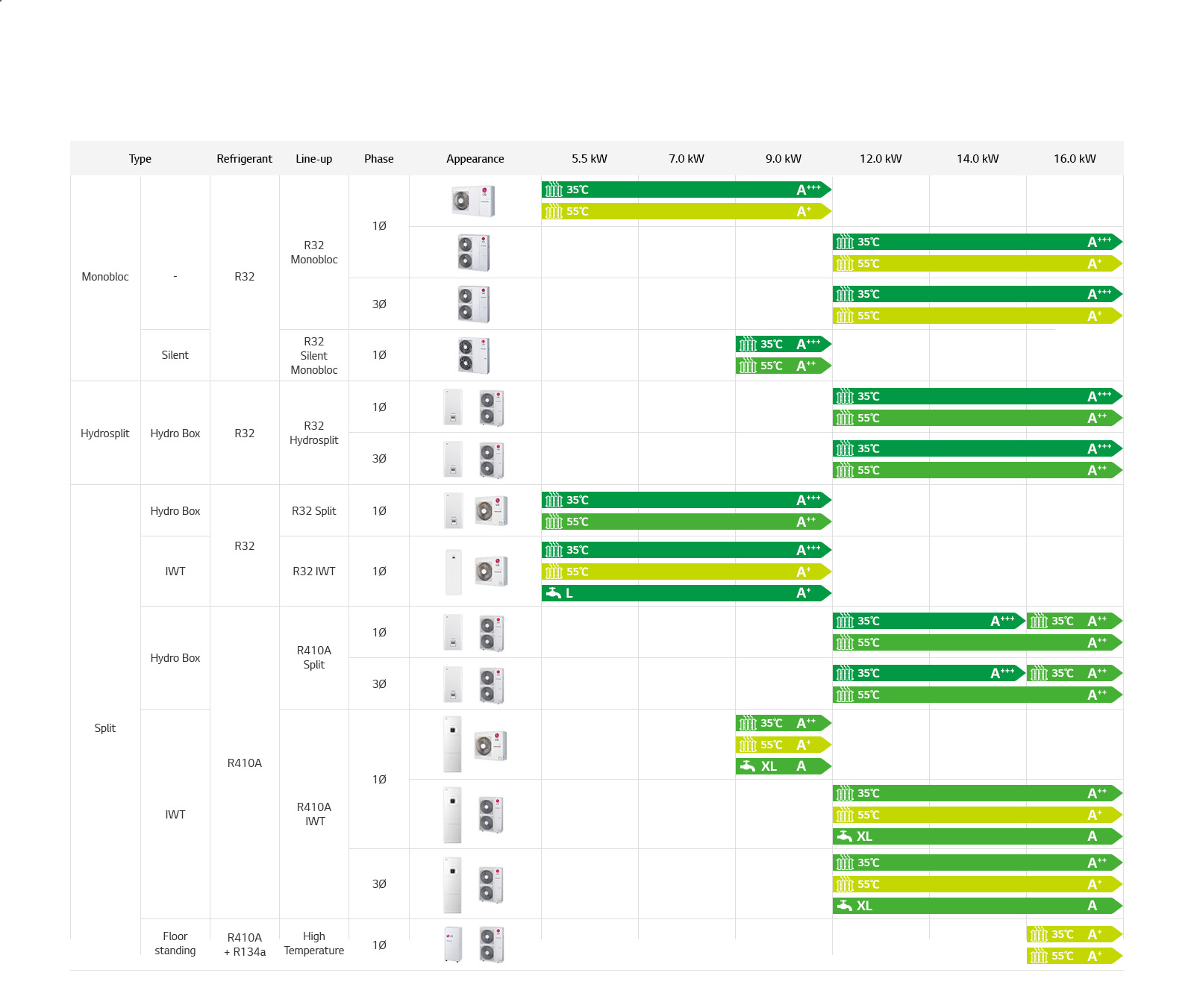Select the R32 Silent Monobloc unit image
1194x1008 pixels.
click(474, 355)
